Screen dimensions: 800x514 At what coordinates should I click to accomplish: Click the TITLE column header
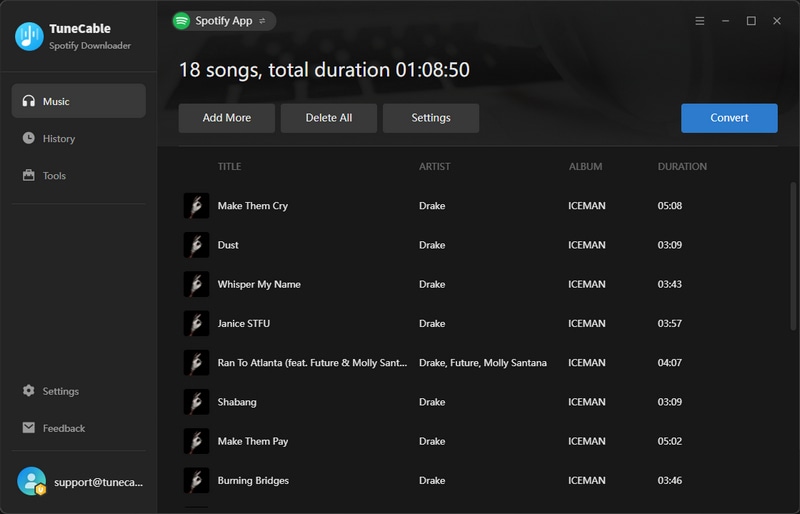[x=230, y=166]
